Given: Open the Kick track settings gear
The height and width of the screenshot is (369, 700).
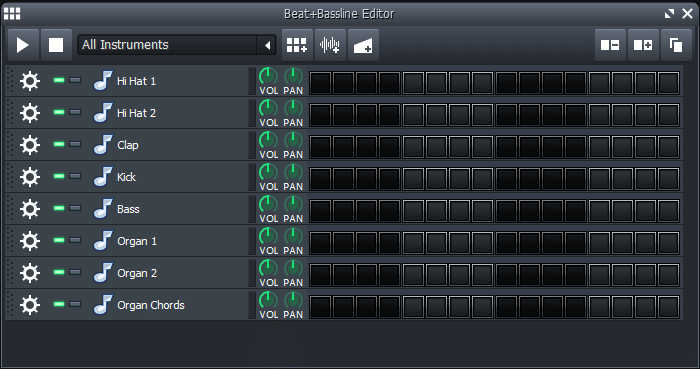Looking at the screenshot, I should (x=30, y=177).
